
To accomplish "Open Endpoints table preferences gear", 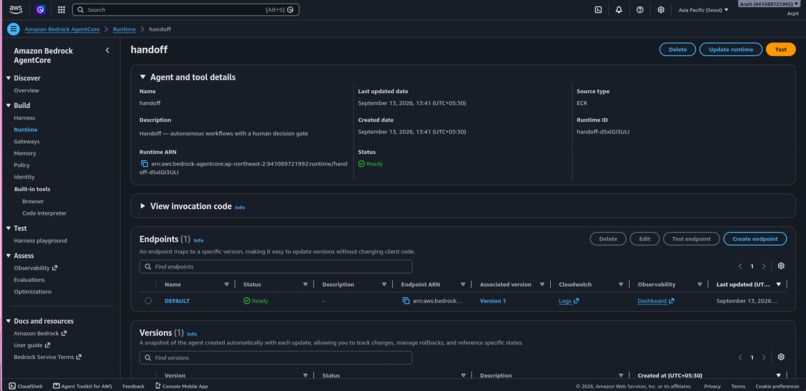I will coord(781,266).
